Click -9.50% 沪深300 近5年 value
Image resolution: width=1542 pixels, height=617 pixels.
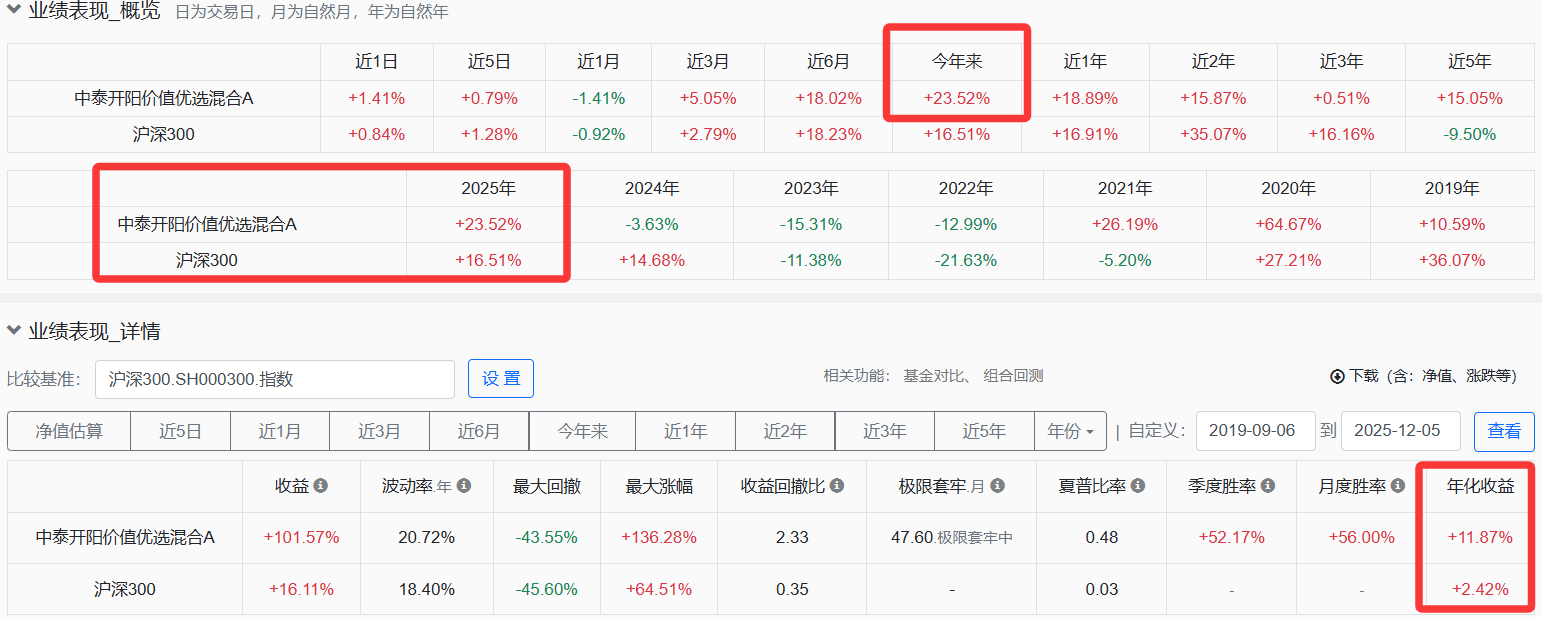pyautogui.click(x=1470, y=134)
